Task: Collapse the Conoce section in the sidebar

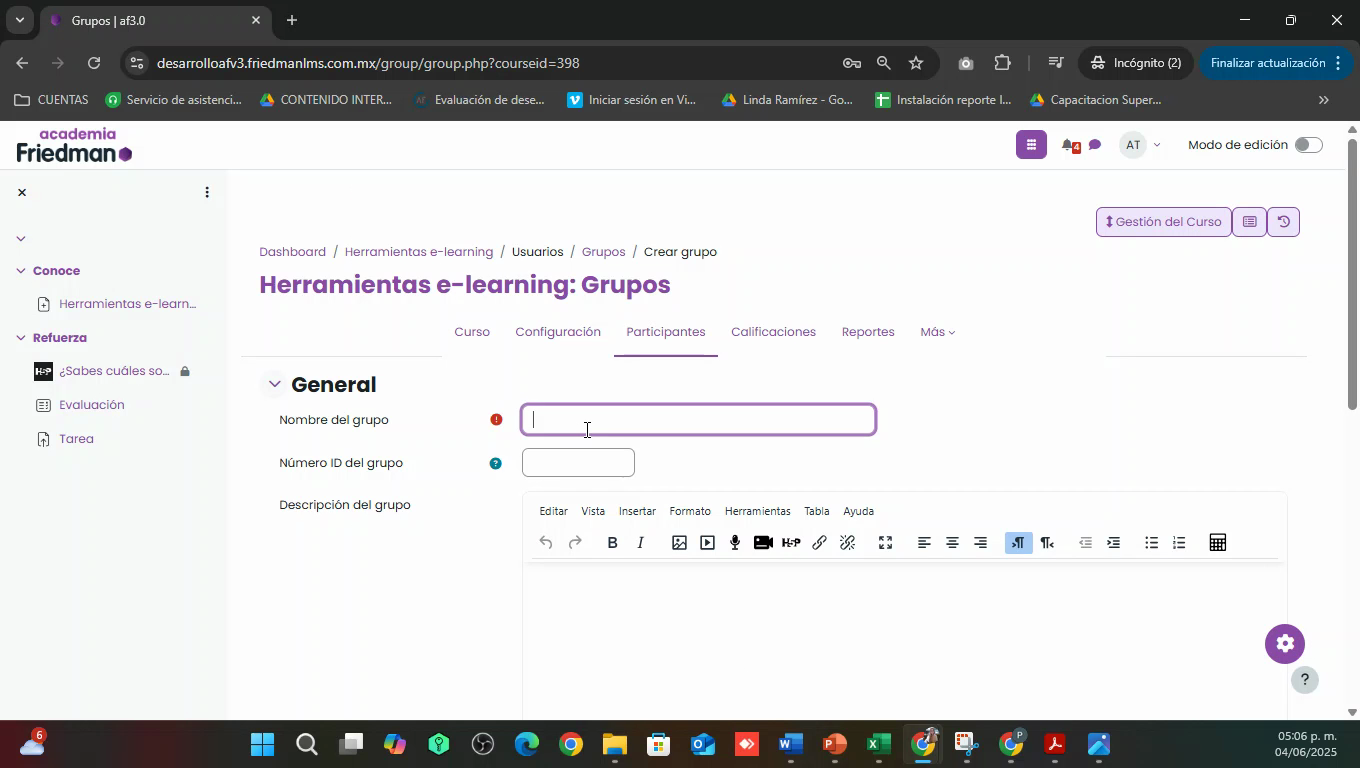Action: coord(20,271)
